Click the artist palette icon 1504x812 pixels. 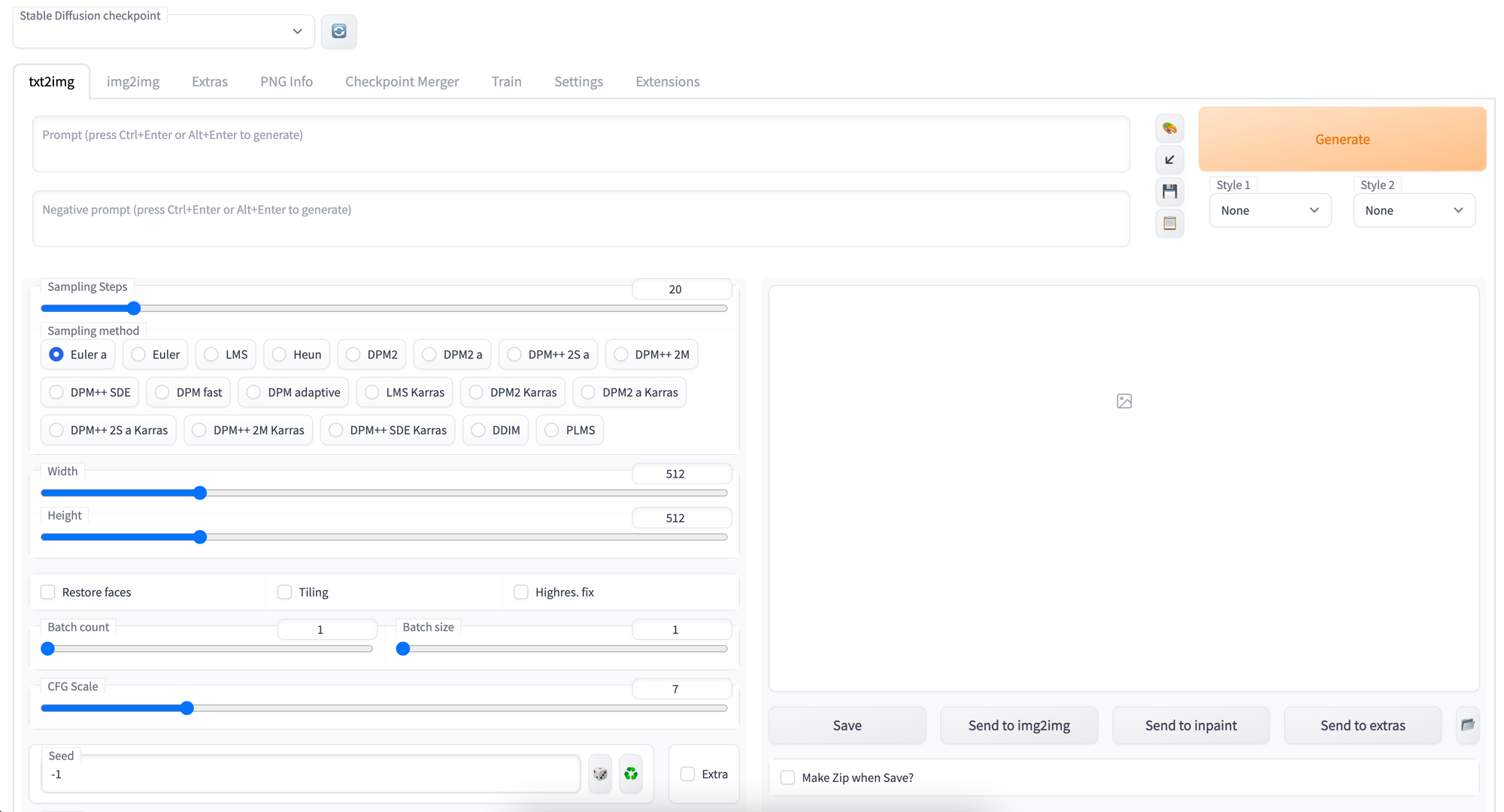[x=1169, y=129]
